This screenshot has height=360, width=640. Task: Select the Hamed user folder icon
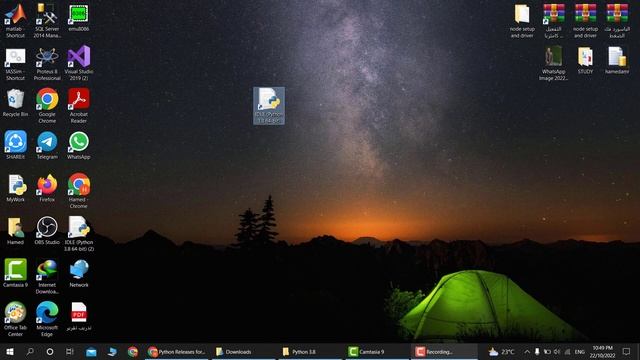(16, 231)
